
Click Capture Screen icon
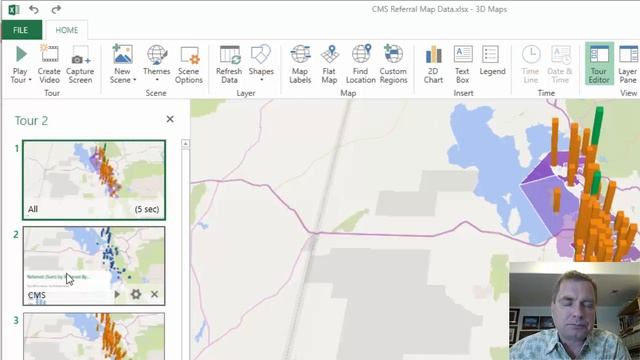coord(80,64)
